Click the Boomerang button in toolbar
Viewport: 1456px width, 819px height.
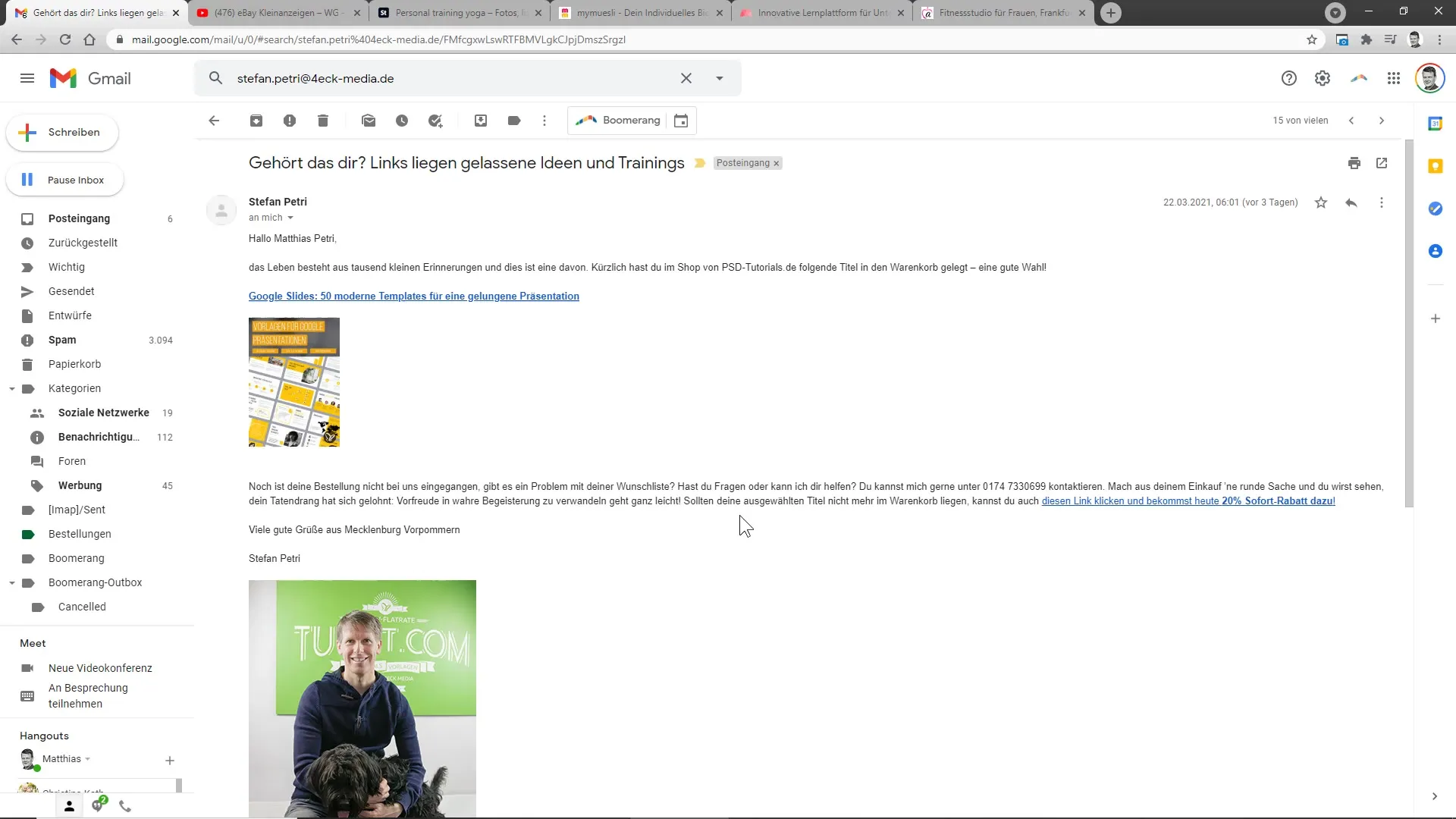pyautogui.click(x=617, y=121)
